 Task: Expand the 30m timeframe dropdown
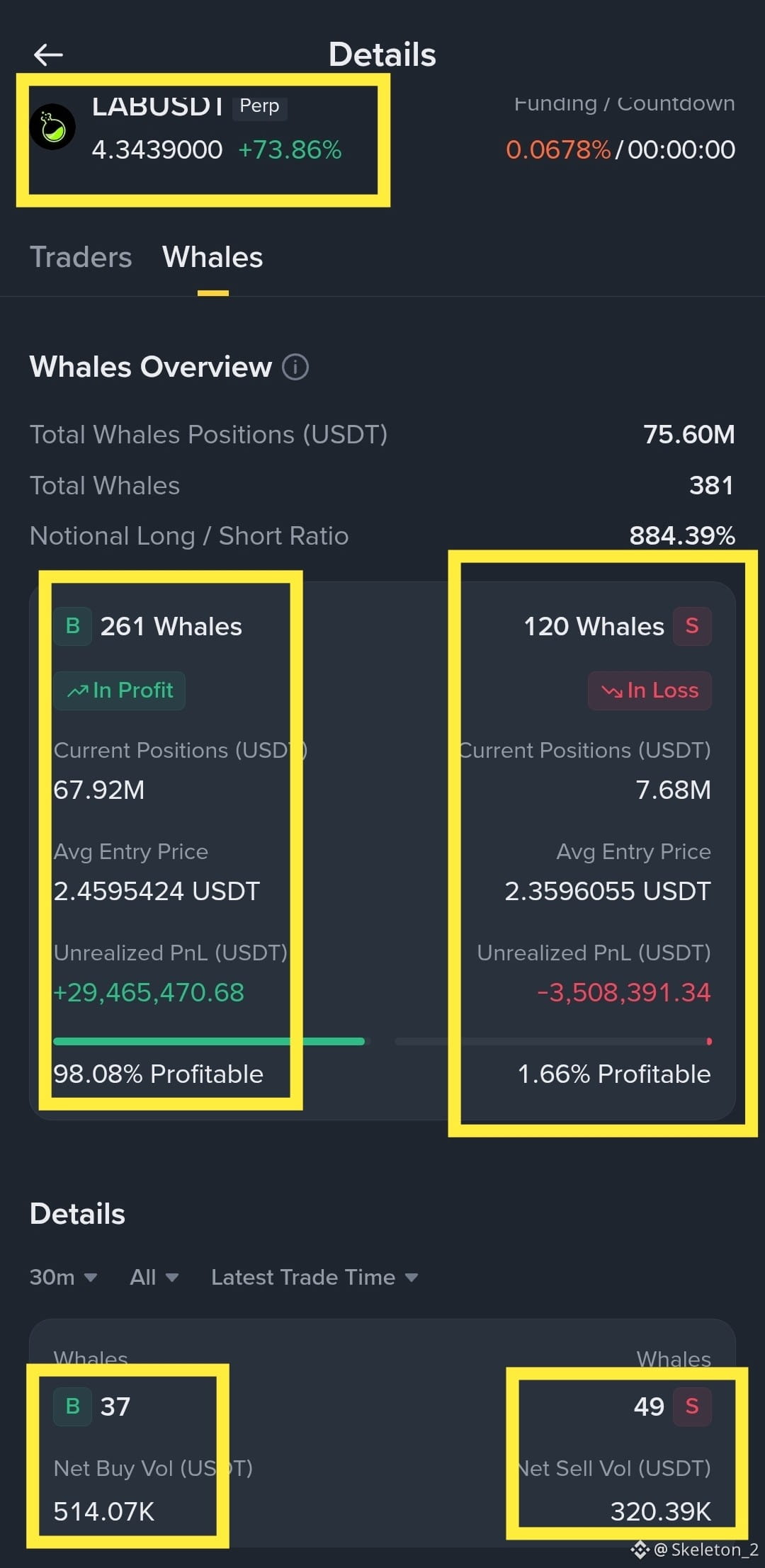63,1277
